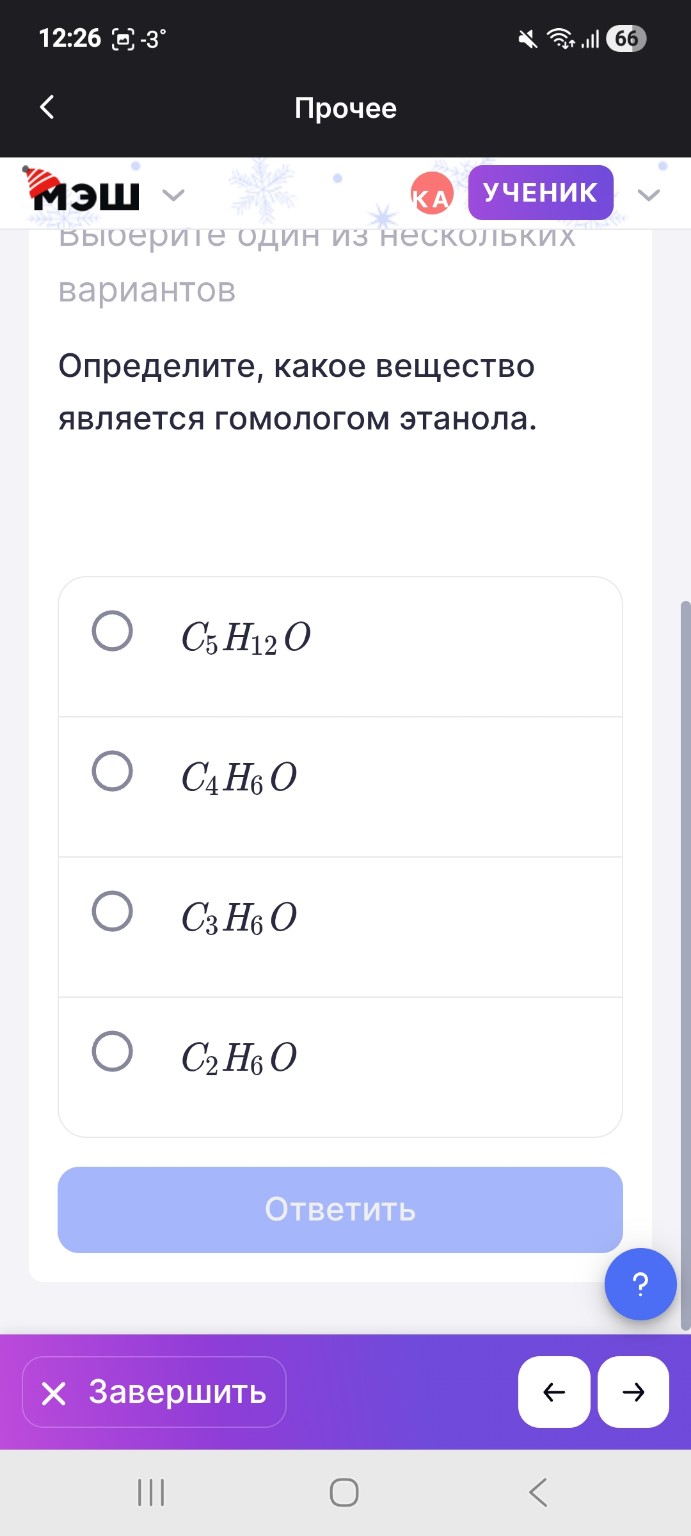Tap the Android home button

point(343,1490)
